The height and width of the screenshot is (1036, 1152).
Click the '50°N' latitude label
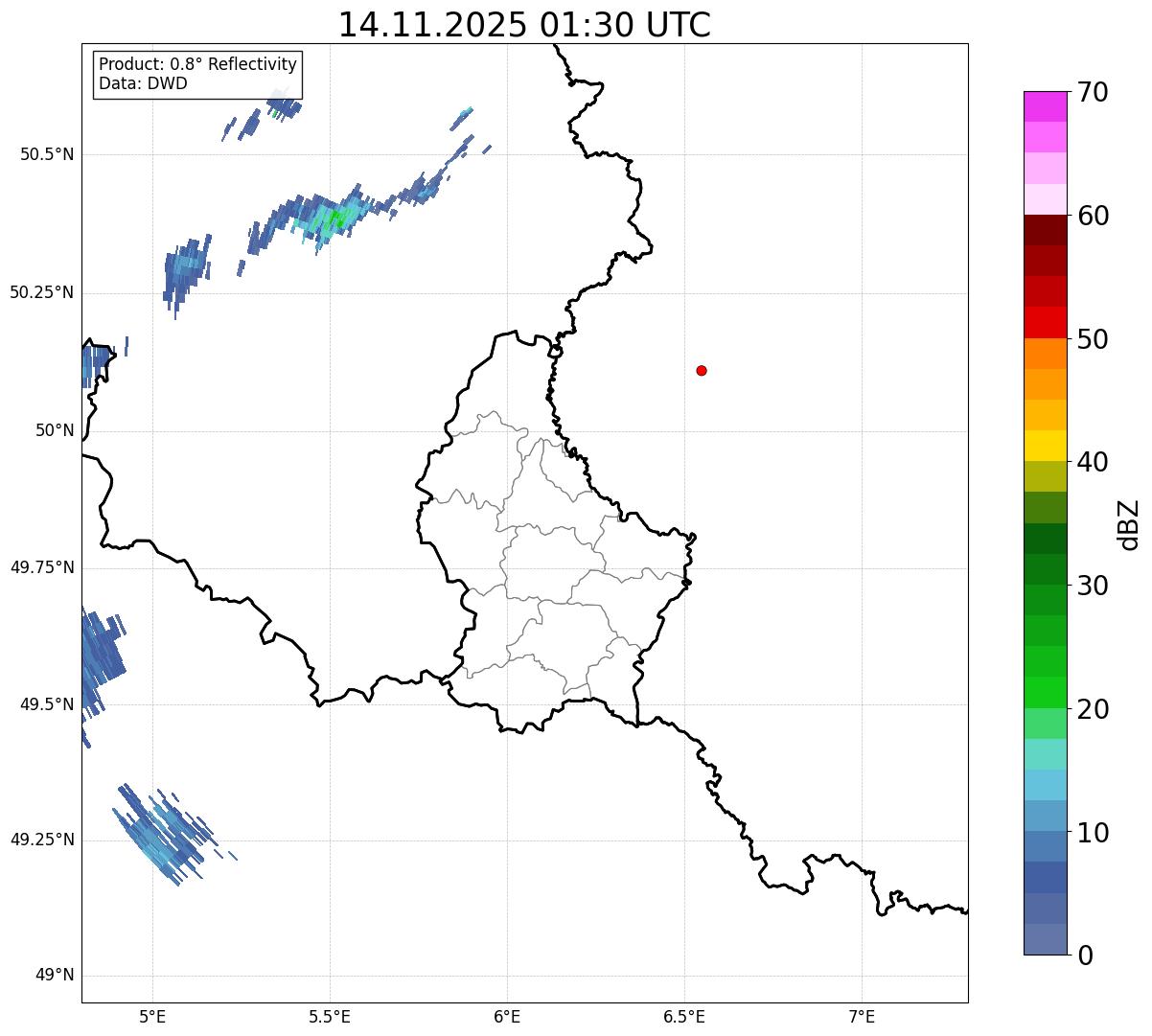point(55,430)
